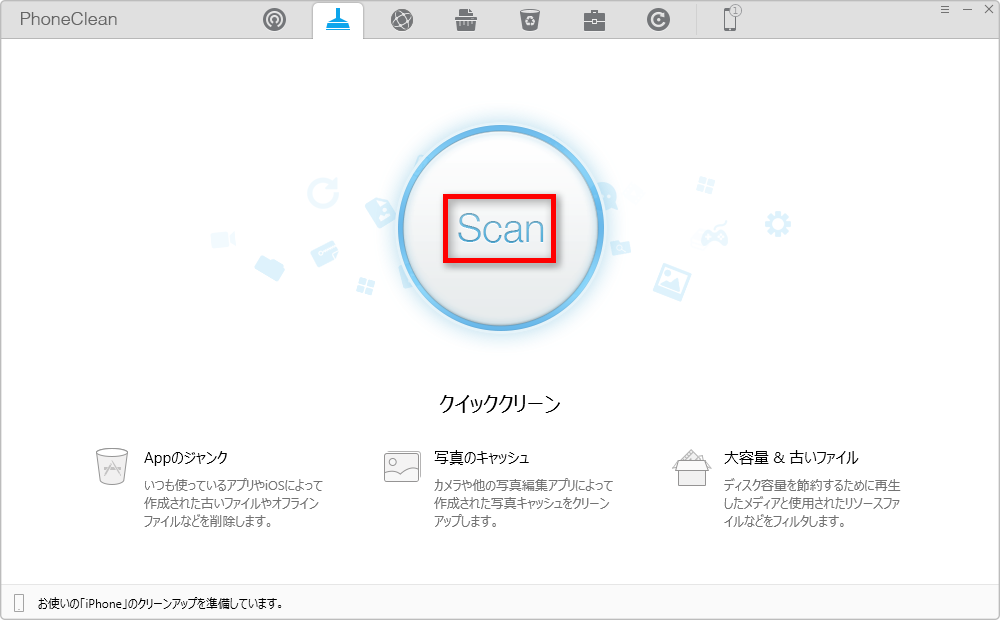1000x620 pixels.
Task: Click the photo cache description text
Action: point(523,503)
